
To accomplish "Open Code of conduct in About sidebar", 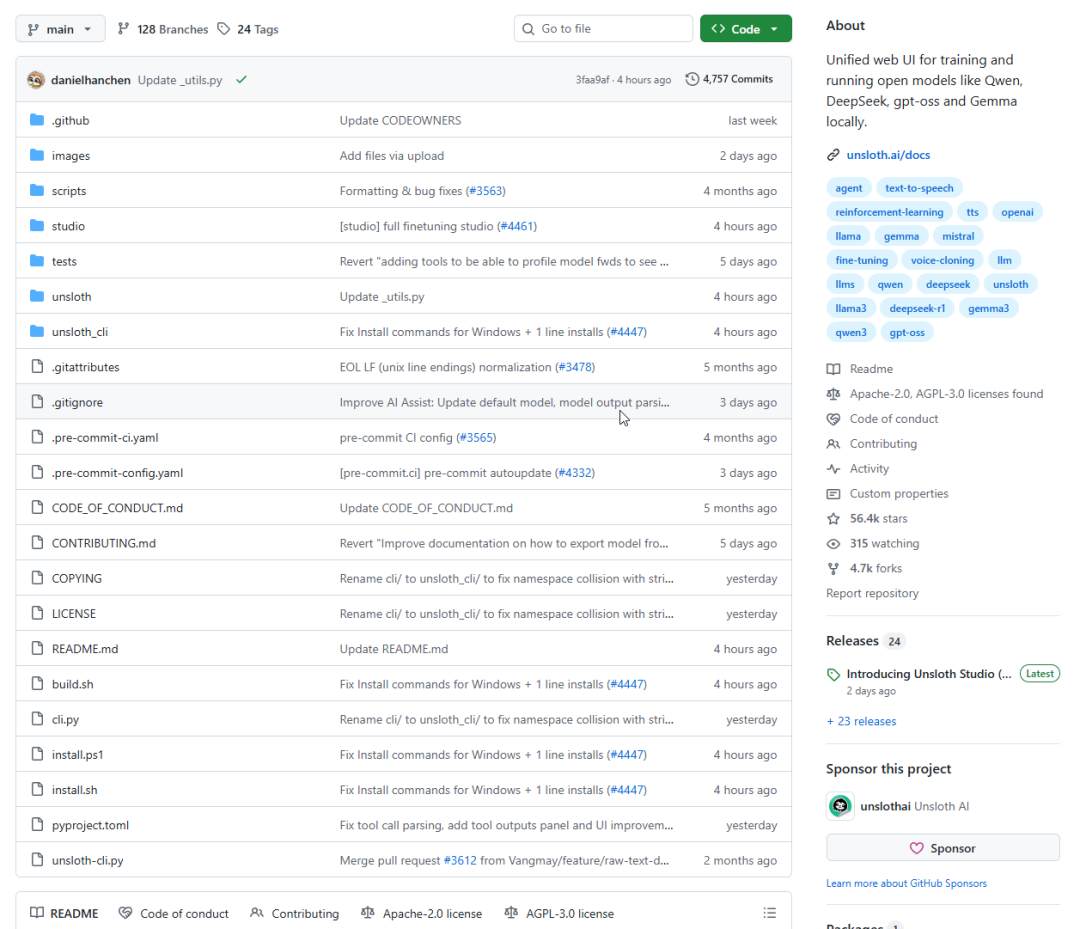I will (x=893, y=419).
